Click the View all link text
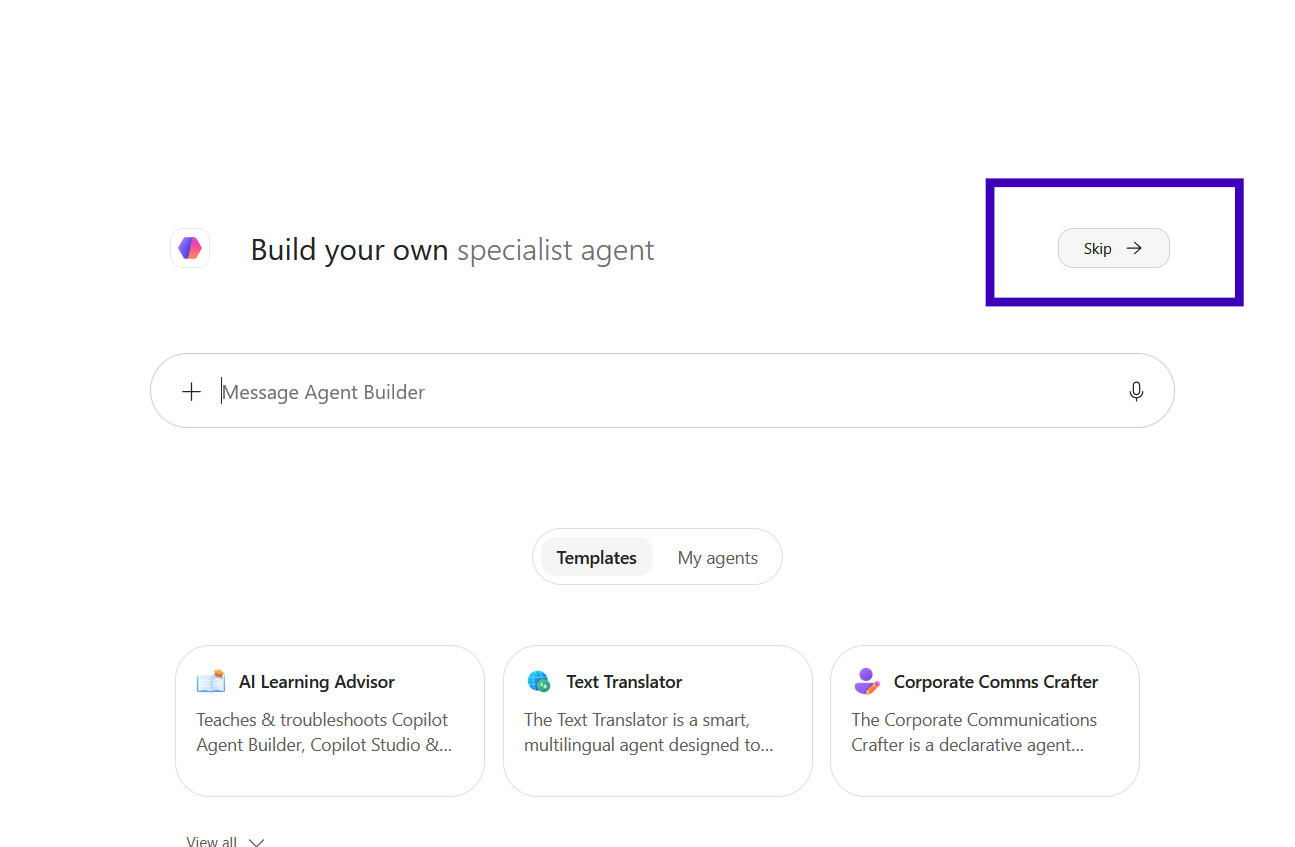This screenshot has width=1295, height=847. [x=211, y=841]
